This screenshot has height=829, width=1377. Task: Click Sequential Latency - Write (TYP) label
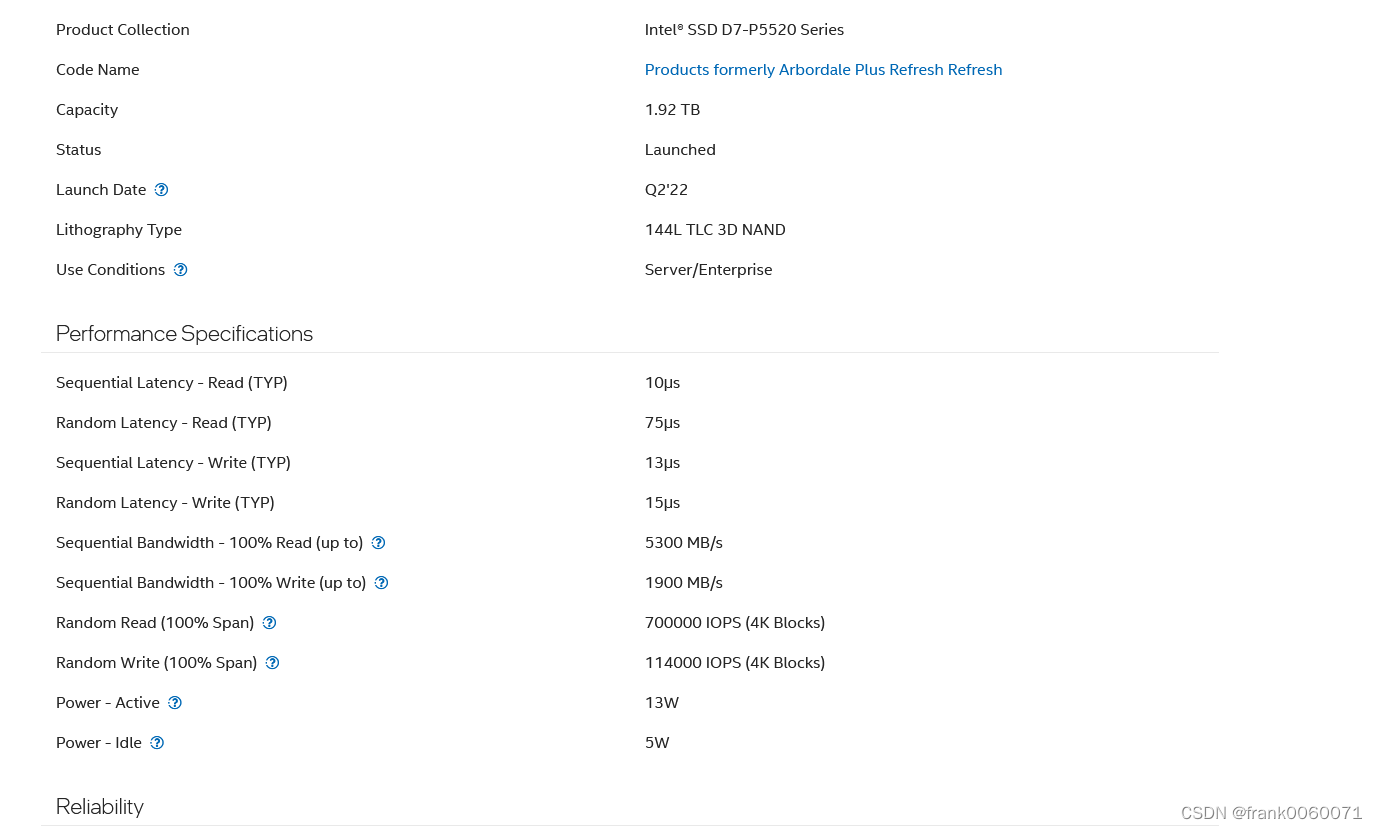(174, 463)
